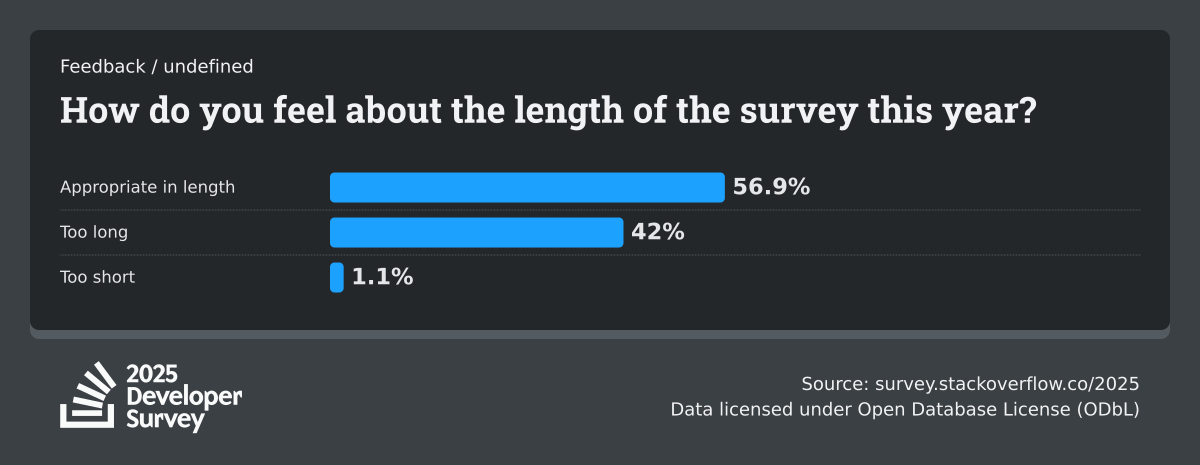1200x465 pixels.
Task: Click the 42% value label
Action: (x=658, y=232)
